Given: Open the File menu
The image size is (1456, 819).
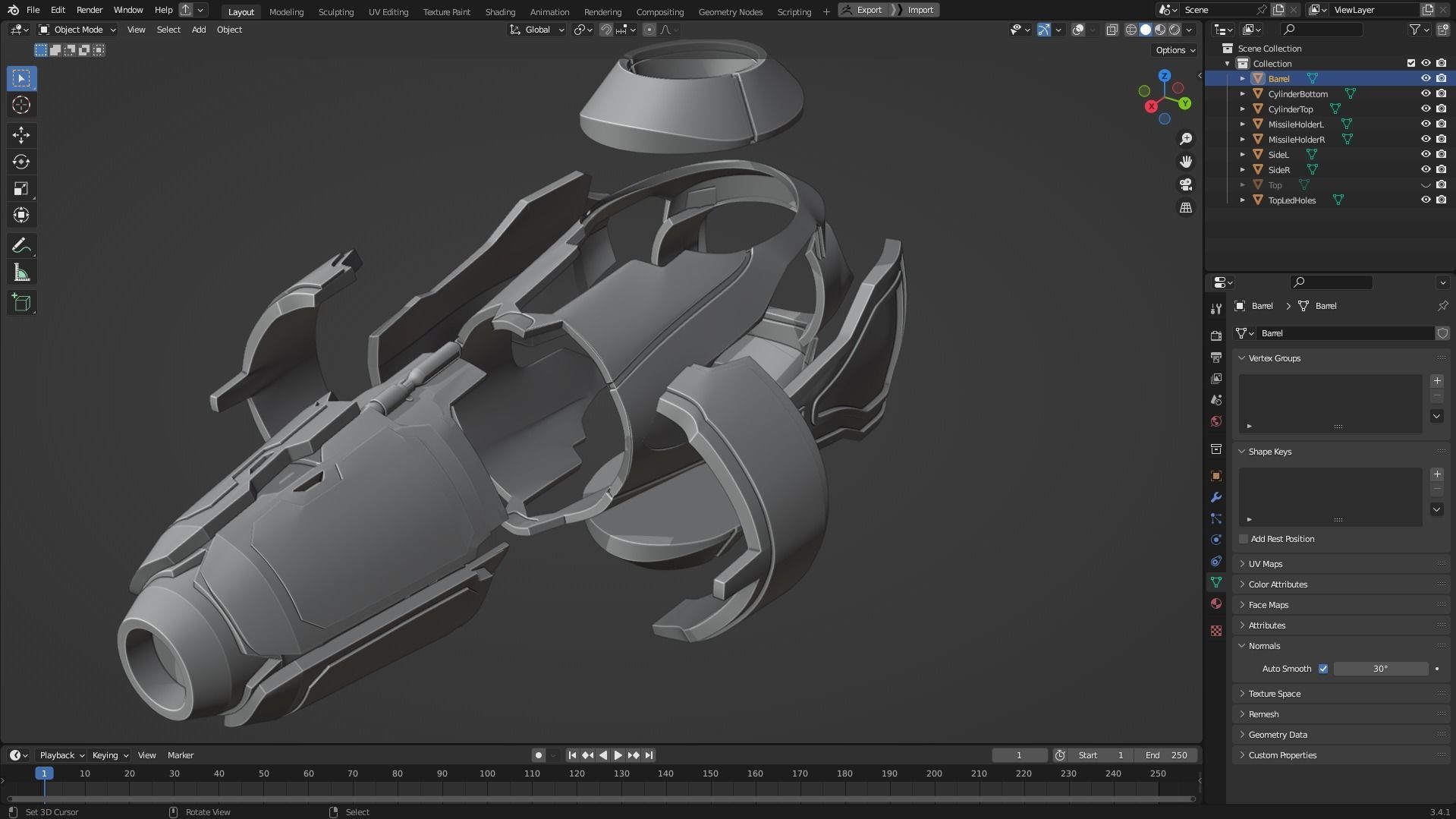Looking at the screenshot, I should [x=33, y=10].
